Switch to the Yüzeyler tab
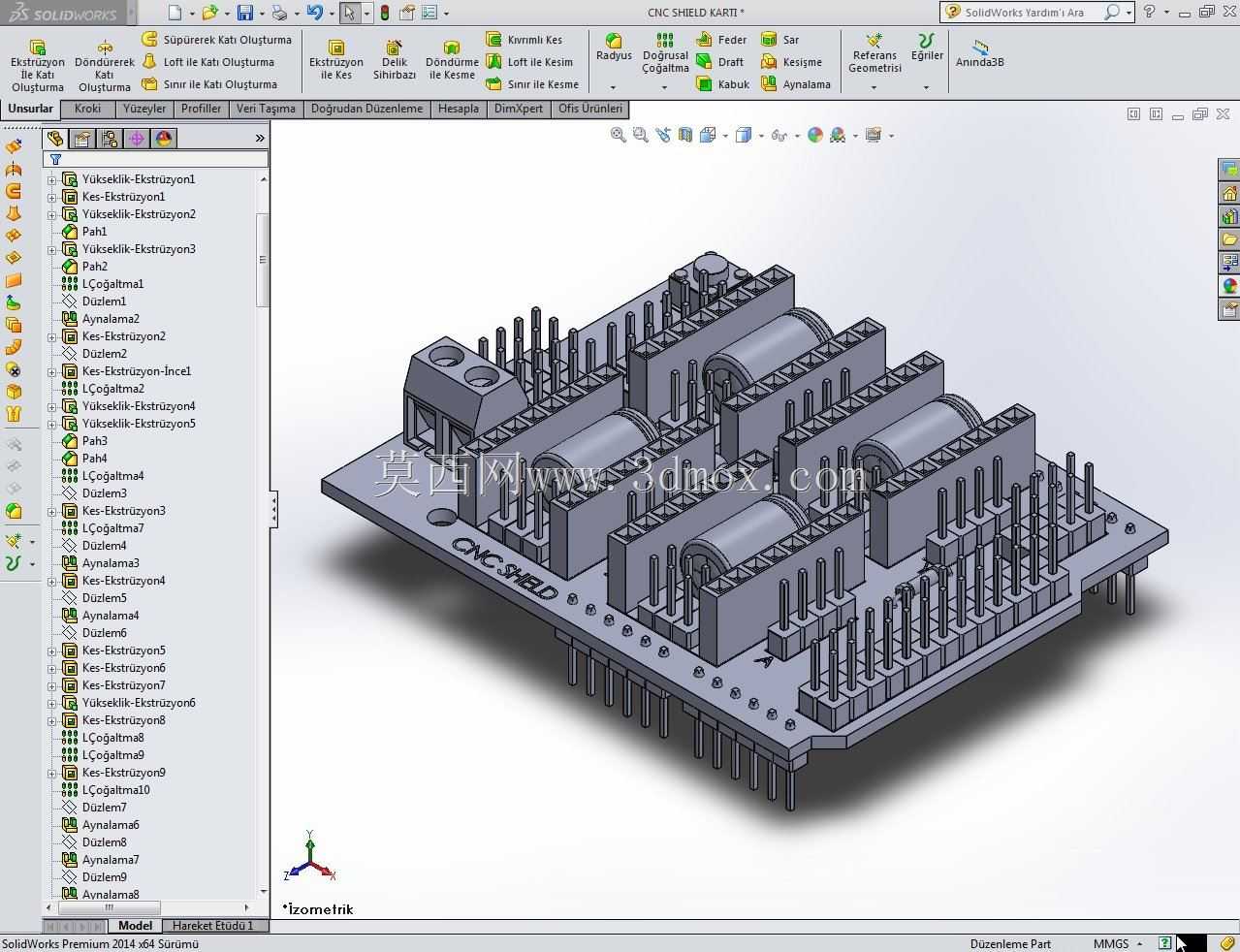This screenshot has width=1240, height=952. click(144, 109)
